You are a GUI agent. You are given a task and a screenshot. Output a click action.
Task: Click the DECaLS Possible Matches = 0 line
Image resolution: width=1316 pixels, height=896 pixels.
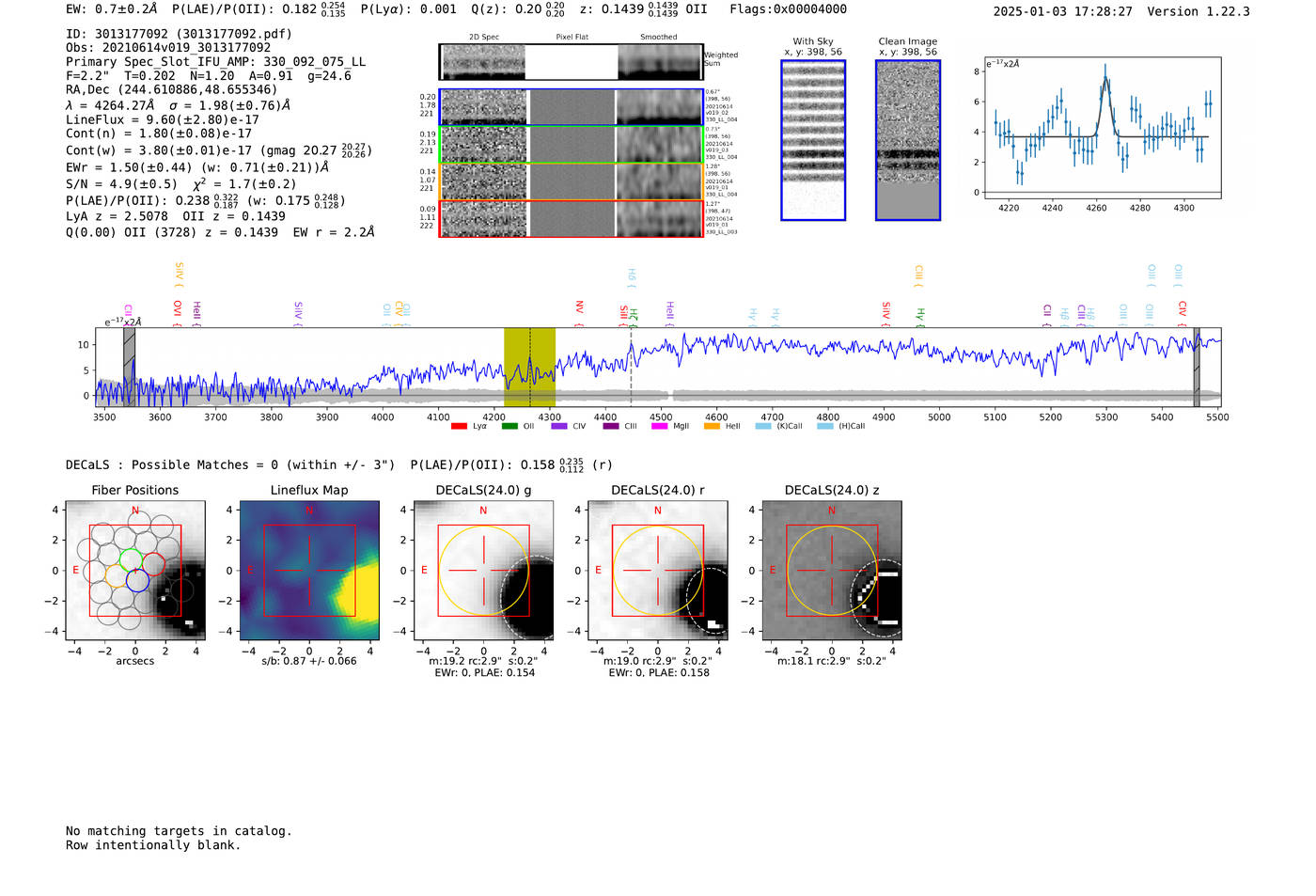tap(230, 464)
